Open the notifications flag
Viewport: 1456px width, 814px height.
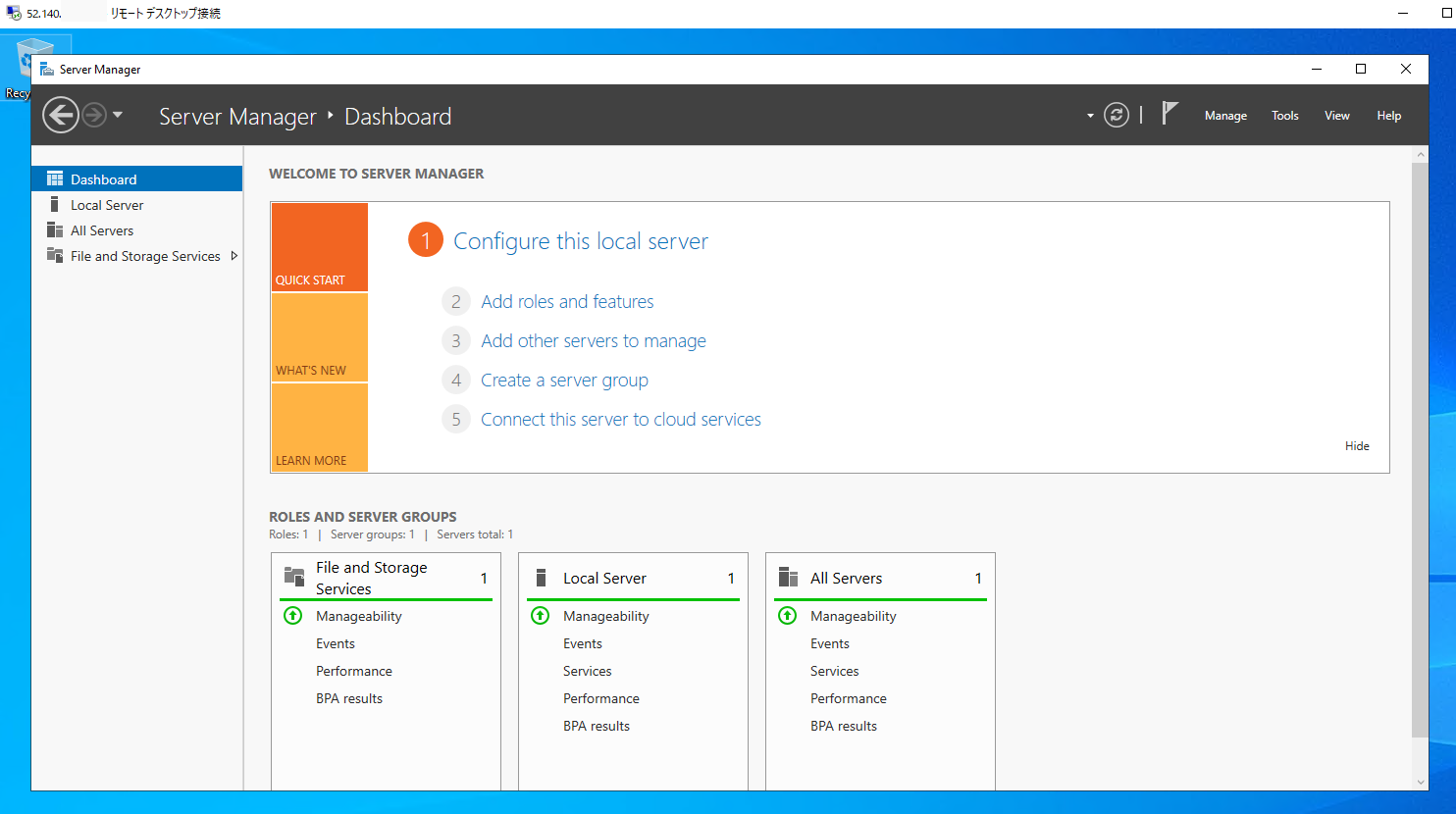(x=1170, y=114)
